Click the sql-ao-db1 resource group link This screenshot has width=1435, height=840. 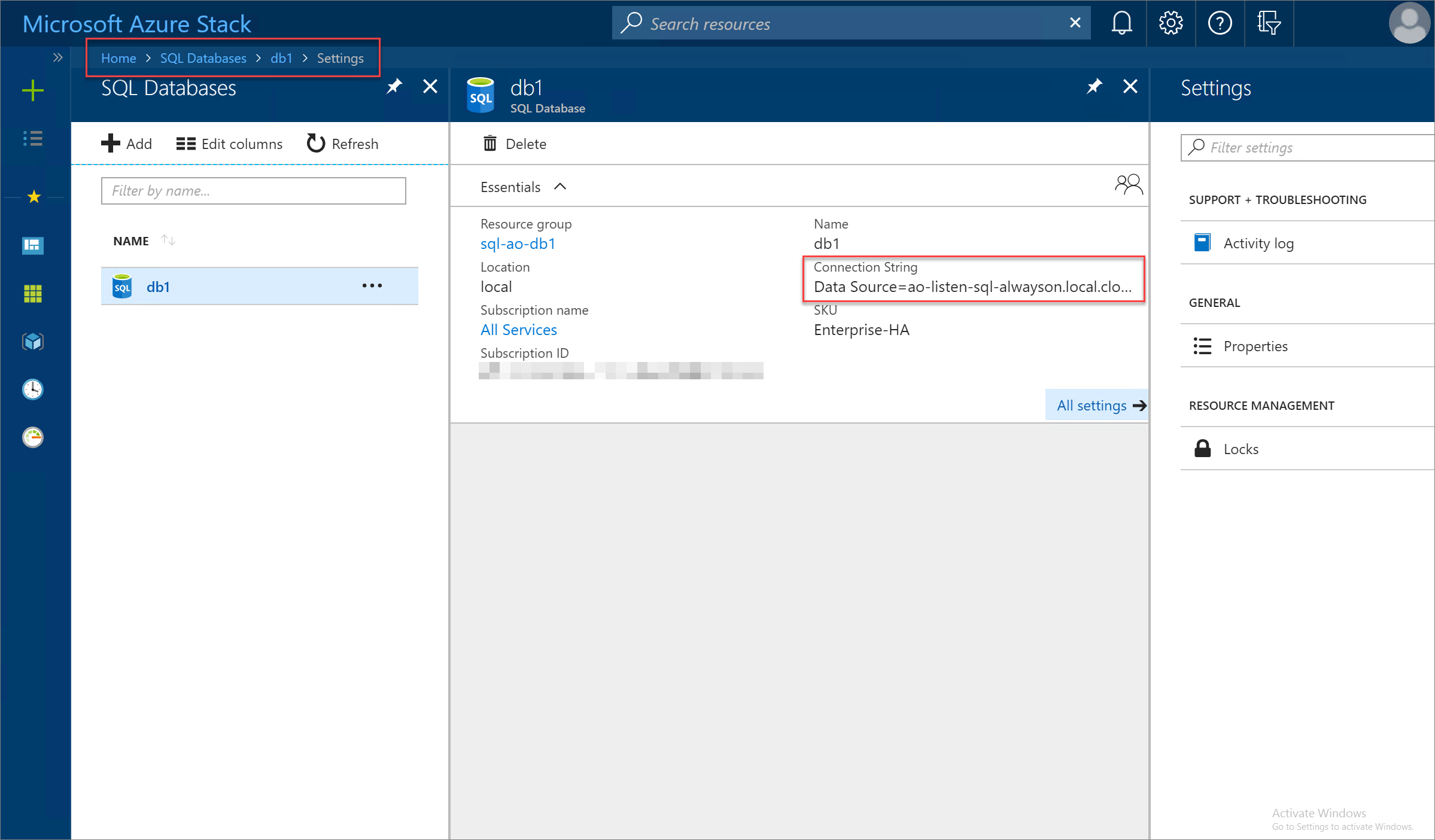(517, 243)
